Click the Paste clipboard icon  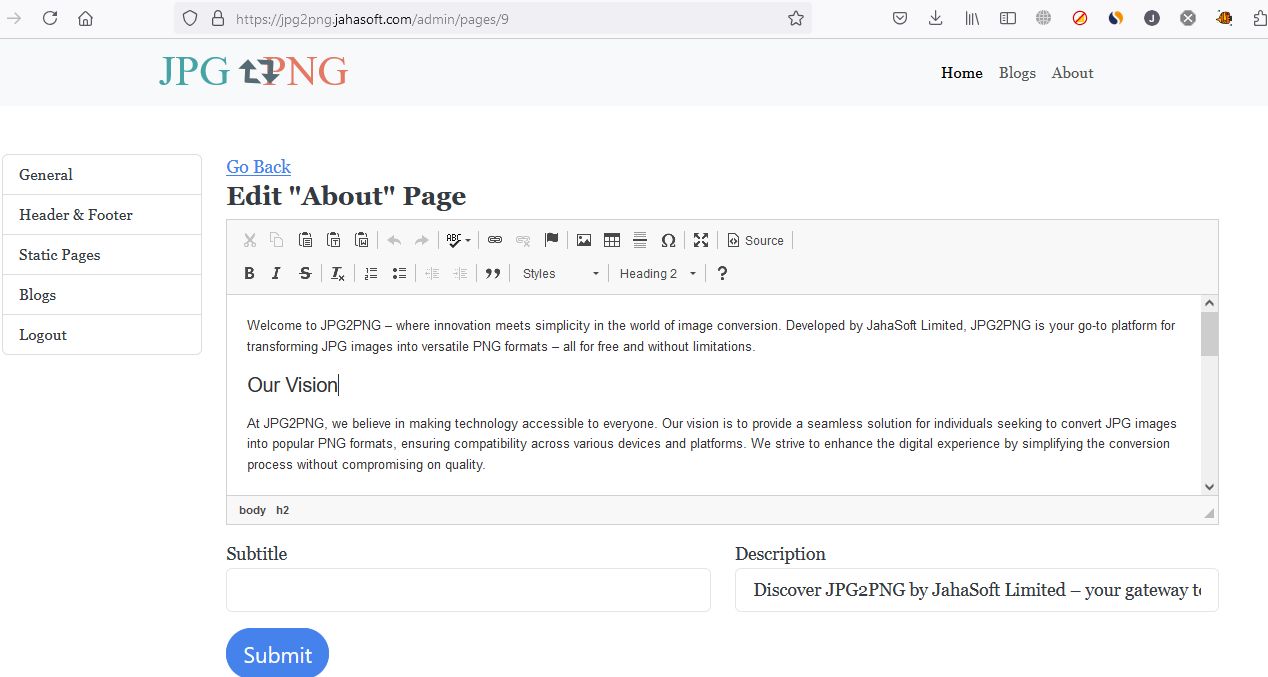pos(305,240)
